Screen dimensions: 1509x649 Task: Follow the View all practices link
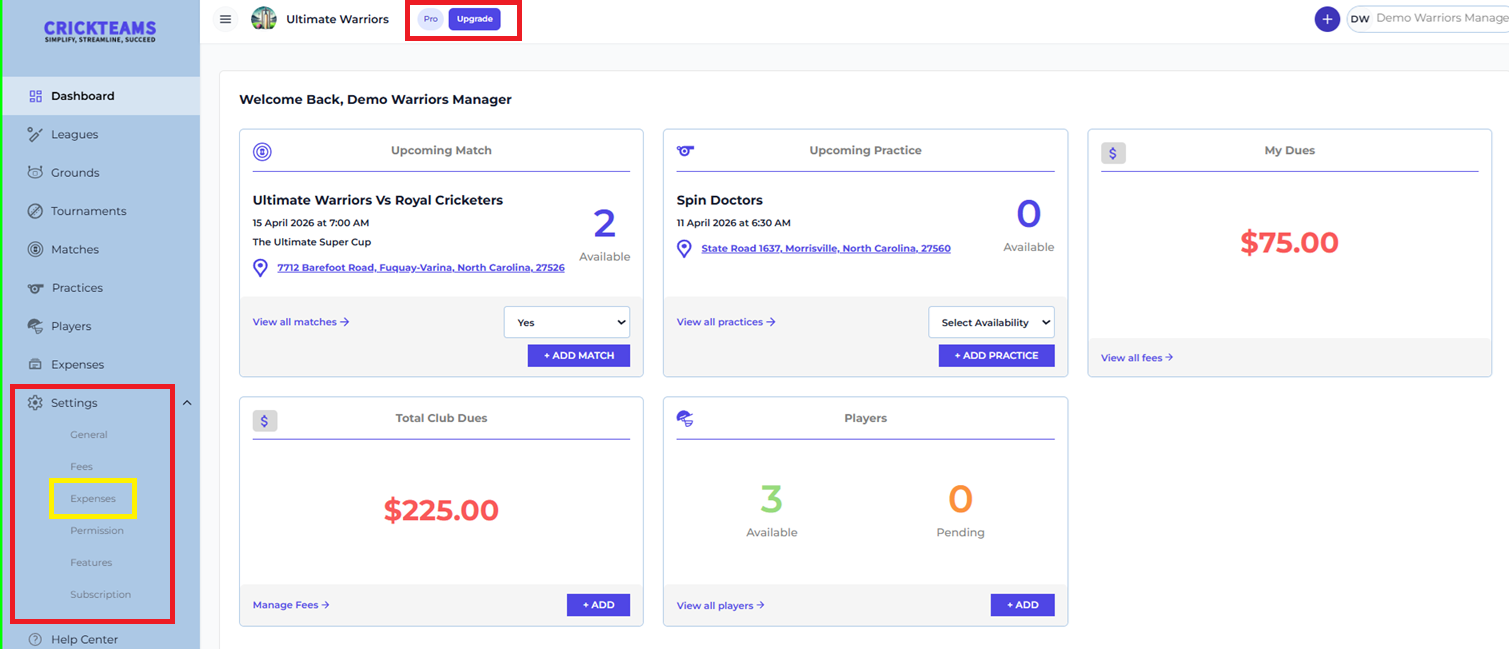726,322
